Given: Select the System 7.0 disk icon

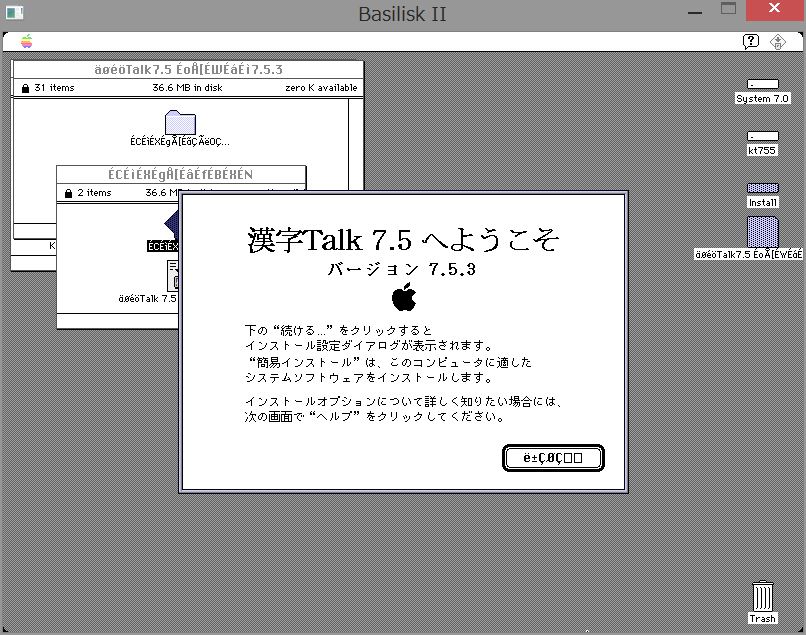Looking at the screenshot, I should [x=762, y=84].
